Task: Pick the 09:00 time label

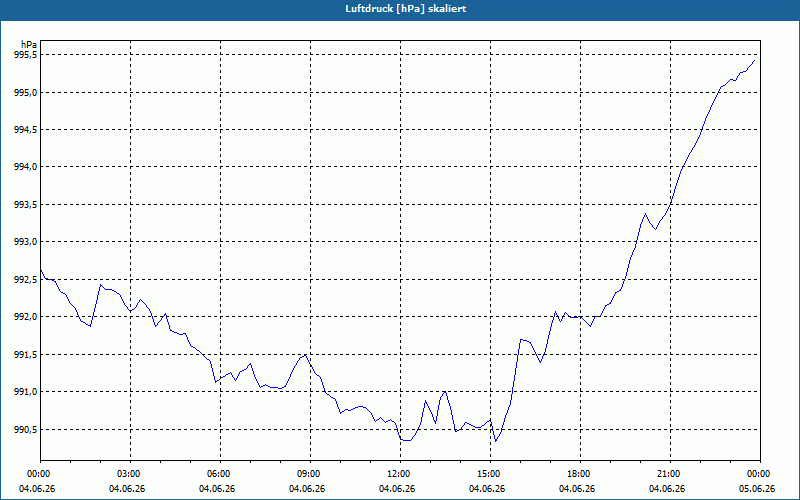Action: coord(310,474)
